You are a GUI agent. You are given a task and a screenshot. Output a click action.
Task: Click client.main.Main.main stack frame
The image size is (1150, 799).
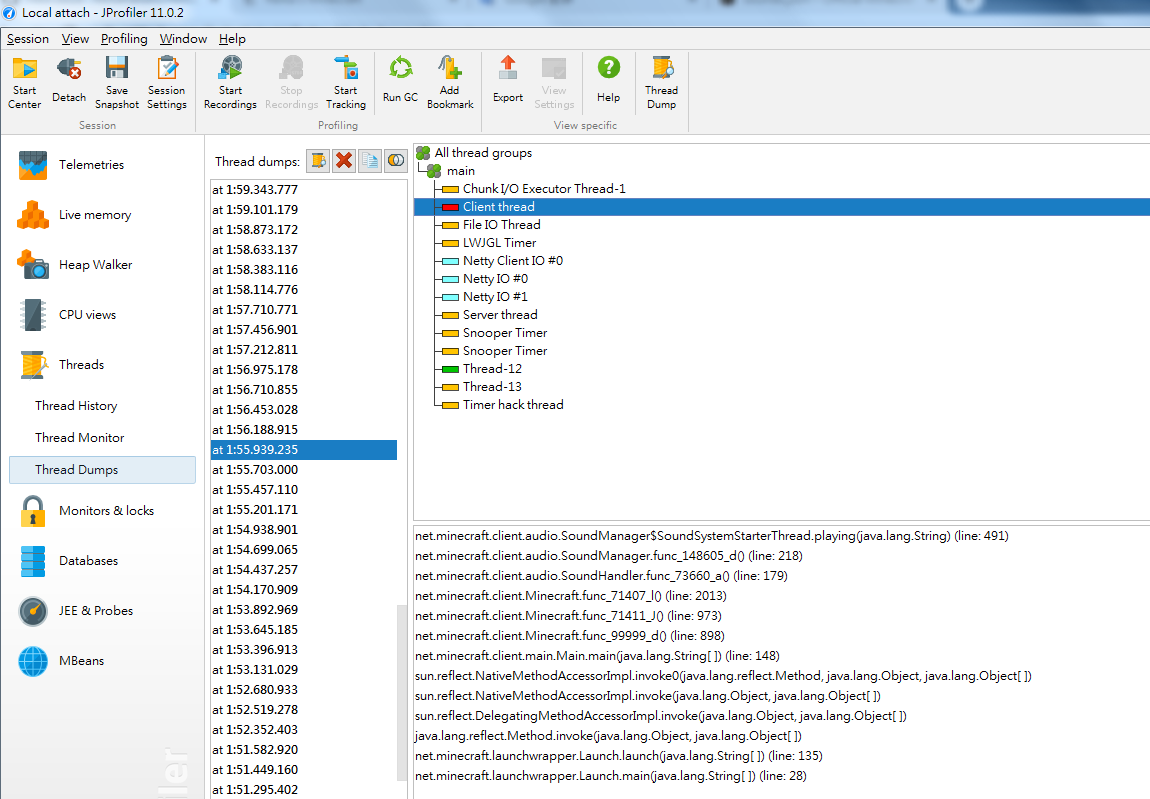[597, 656]
